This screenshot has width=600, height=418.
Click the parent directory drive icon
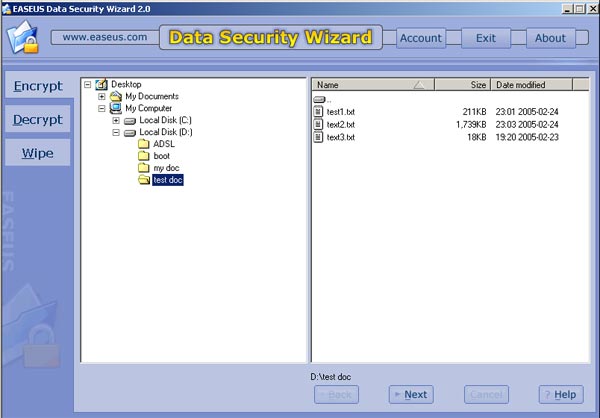pyautogui.click(x=319, y=100)
